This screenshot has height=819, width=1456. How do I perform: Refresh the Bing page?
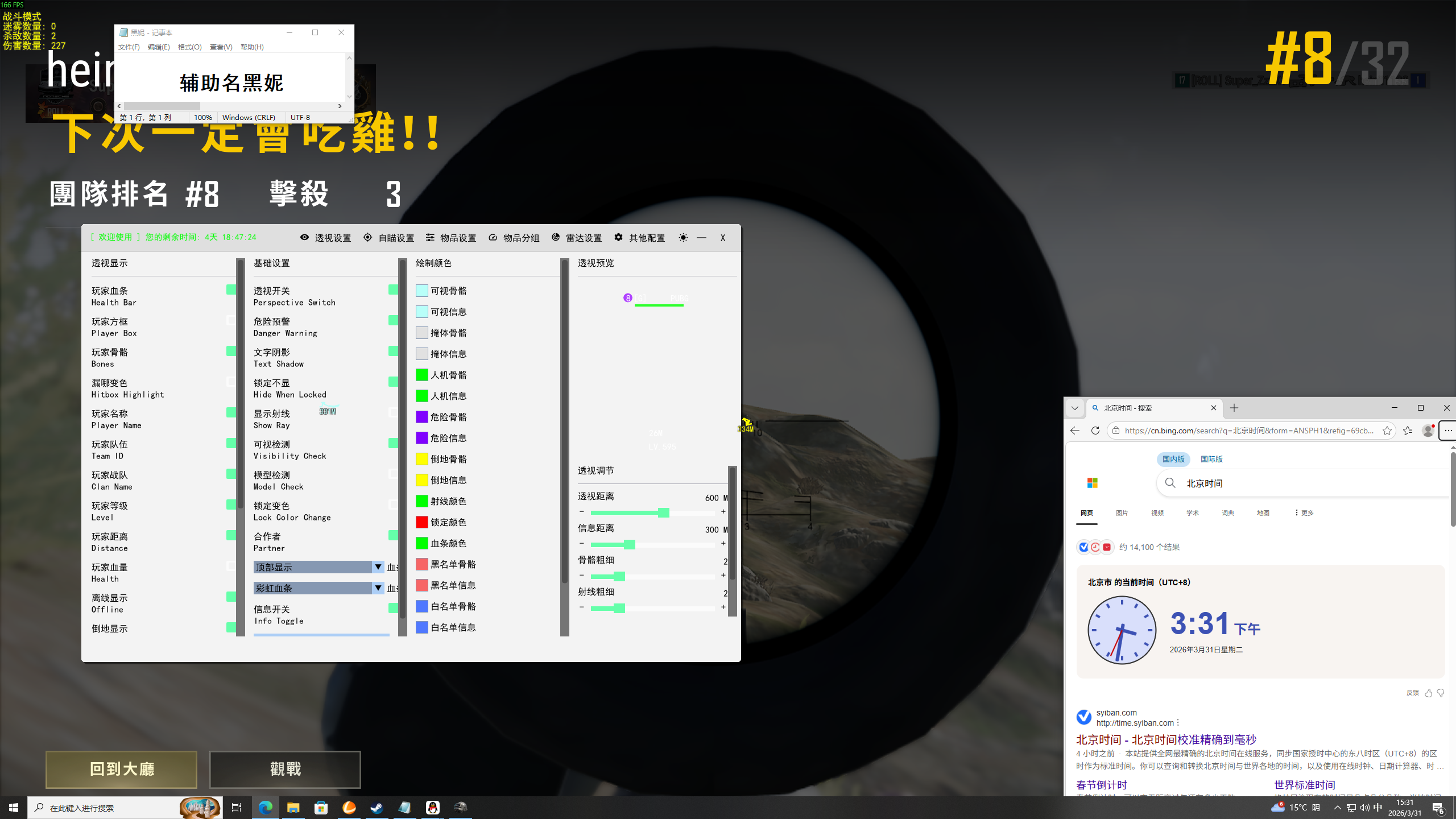click(1095, 431)
